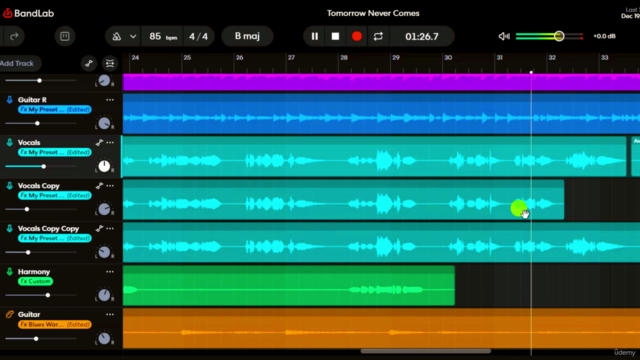Open the Guitar R Fx My Preset badge
Viewport: 640px width, 360px height.
[x=55, y=109]
